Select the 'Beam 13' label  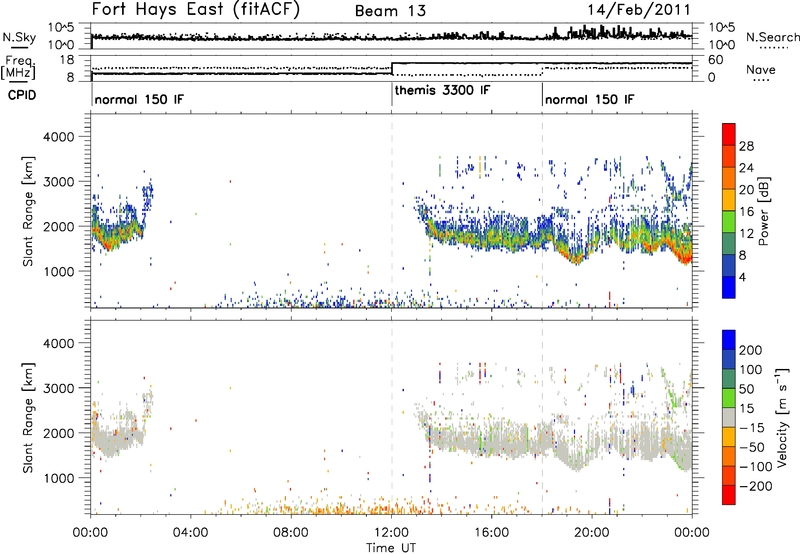[x=390, y=11]
